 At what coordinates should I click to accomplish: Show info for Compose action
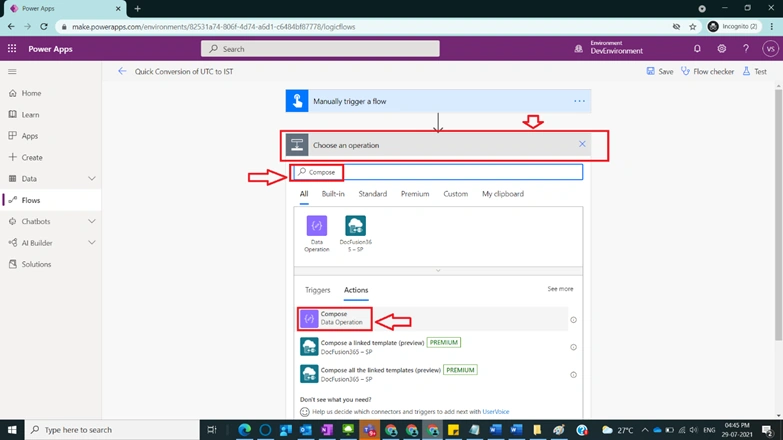[x=573, y=320]
